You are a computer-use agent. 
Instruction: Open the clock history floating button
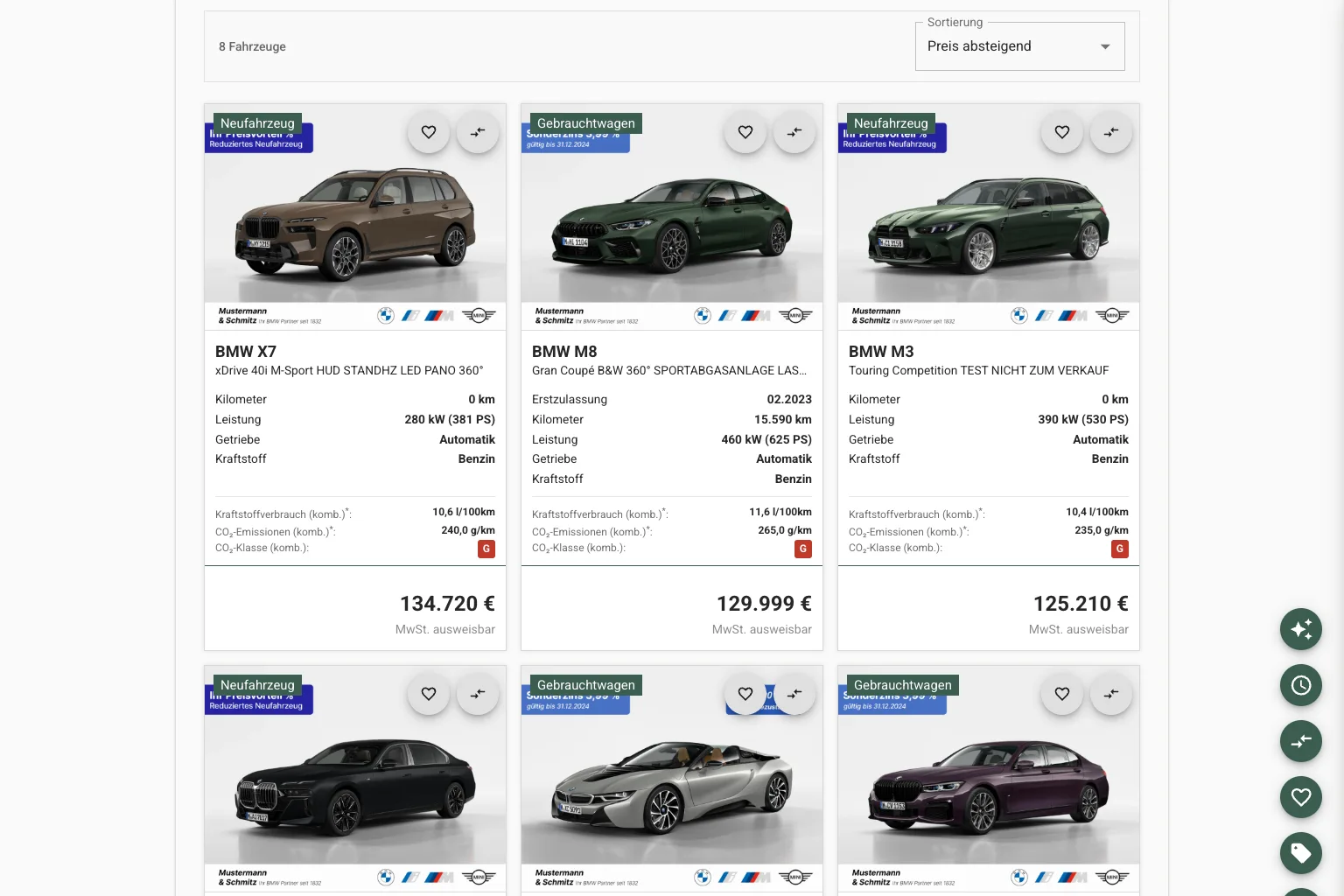(x=1301, y=685)
